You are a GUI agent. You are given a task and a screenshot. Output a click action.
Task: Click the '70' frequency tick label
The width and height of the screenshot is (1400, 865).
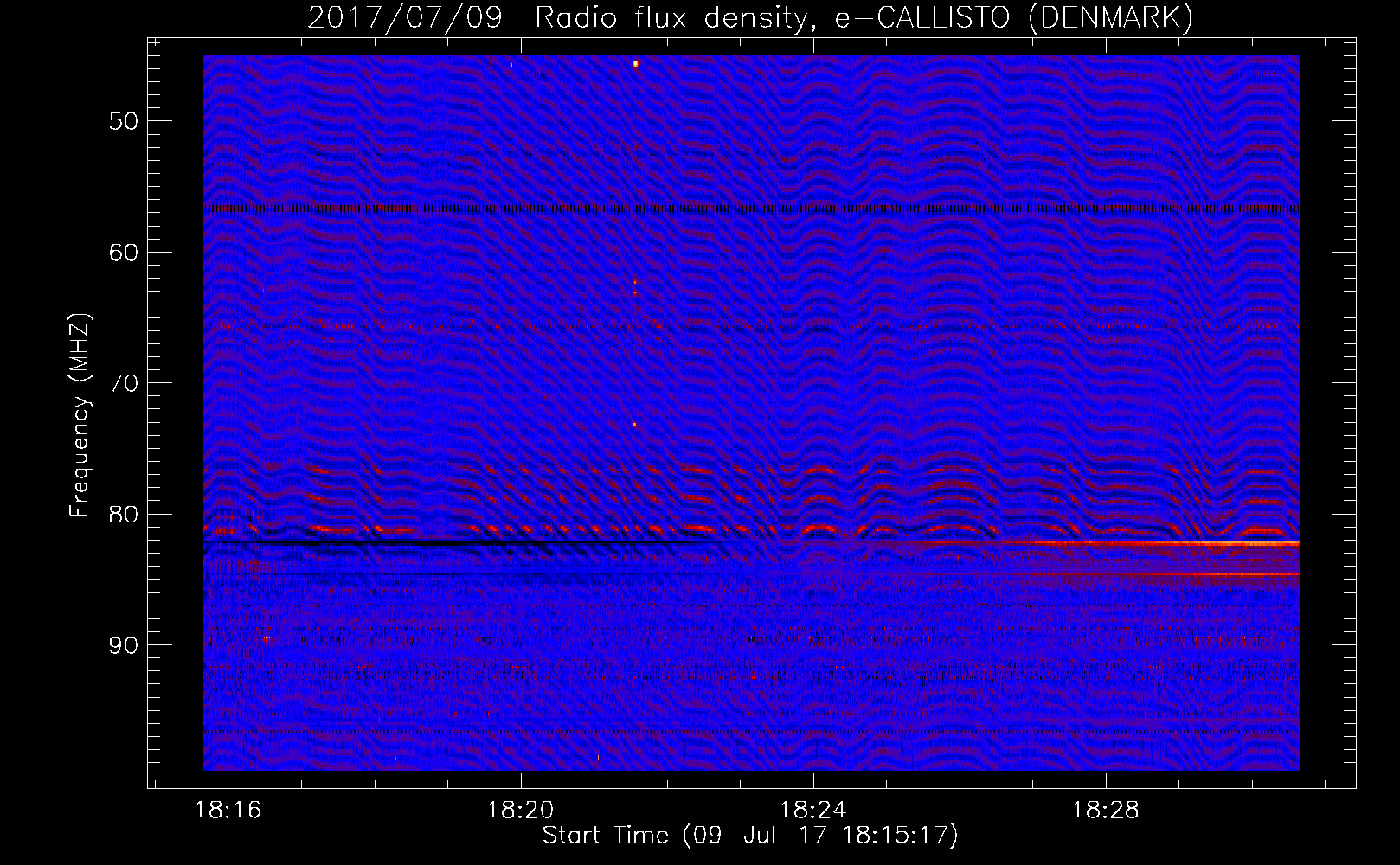(x=124, y=383)
